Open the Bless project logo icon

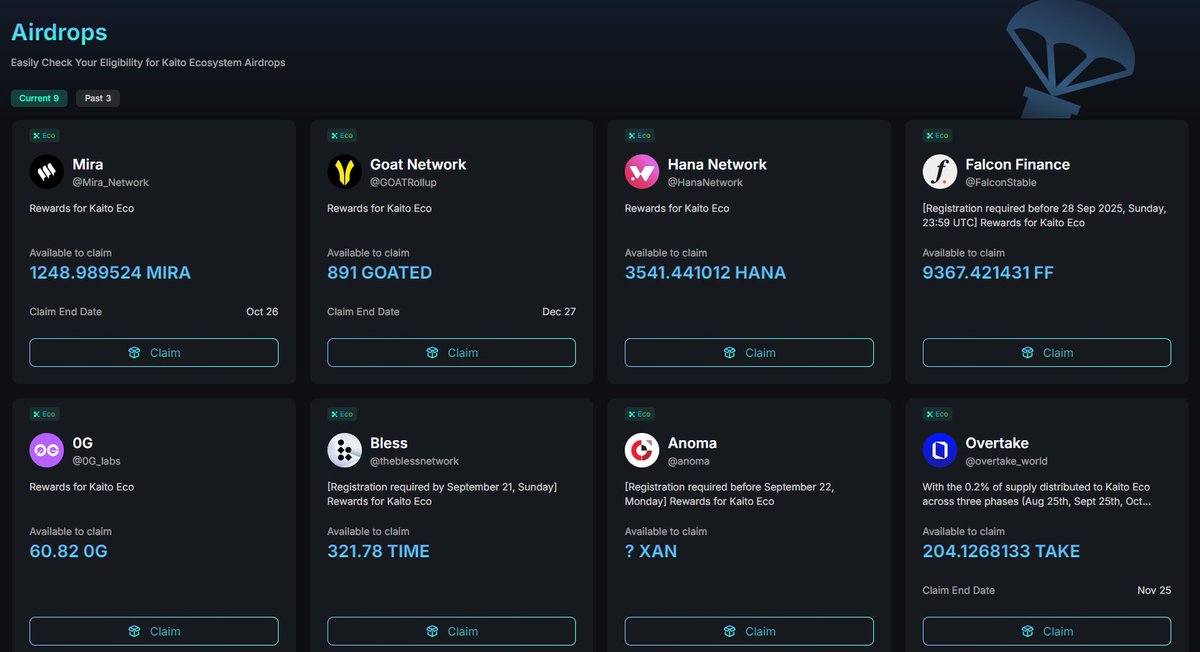pos(344,451)
